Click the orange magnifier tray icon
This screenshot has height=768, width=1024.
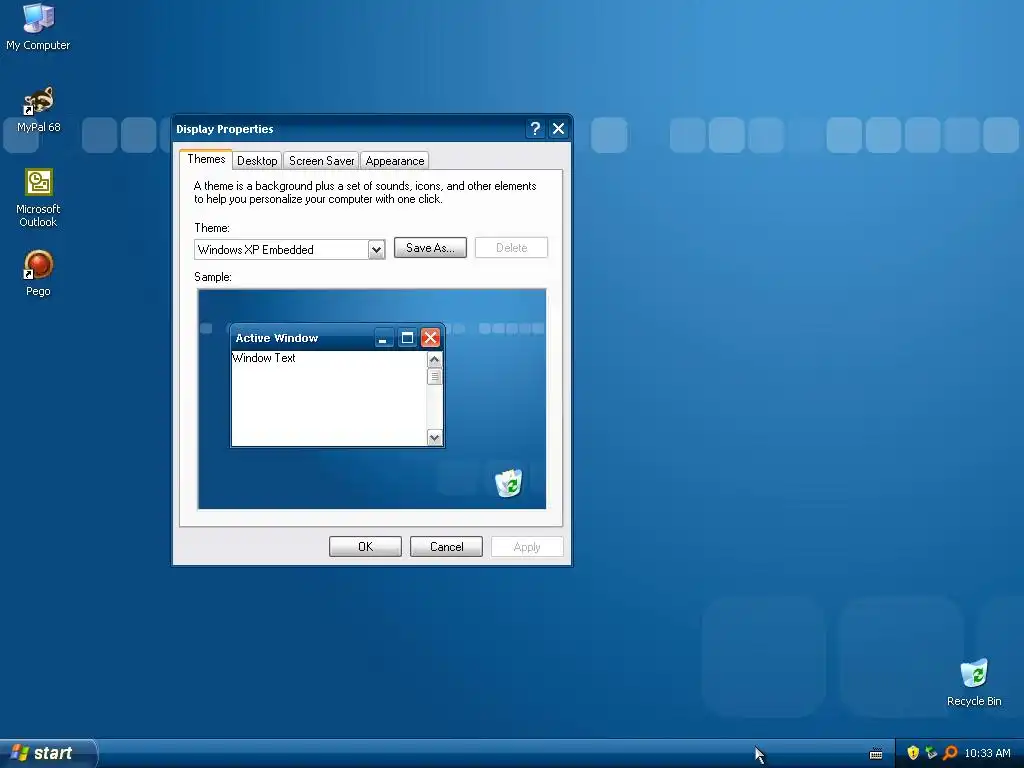point(950,753)
